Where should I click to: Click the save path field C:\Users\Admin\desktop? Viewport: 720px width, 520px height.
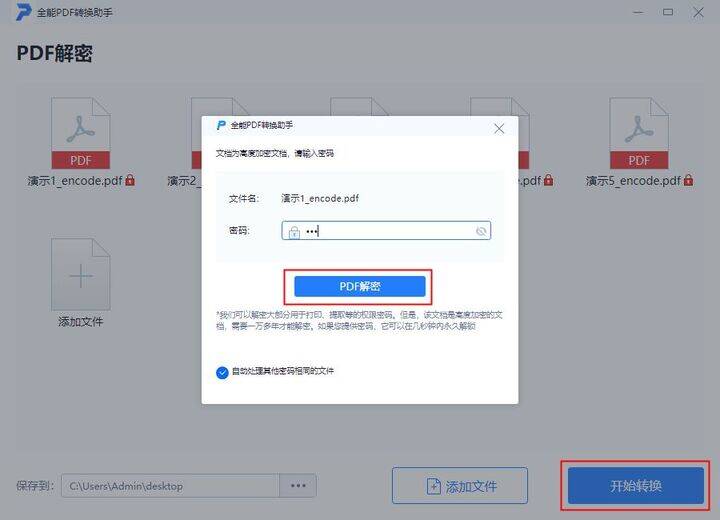[170, 486]
